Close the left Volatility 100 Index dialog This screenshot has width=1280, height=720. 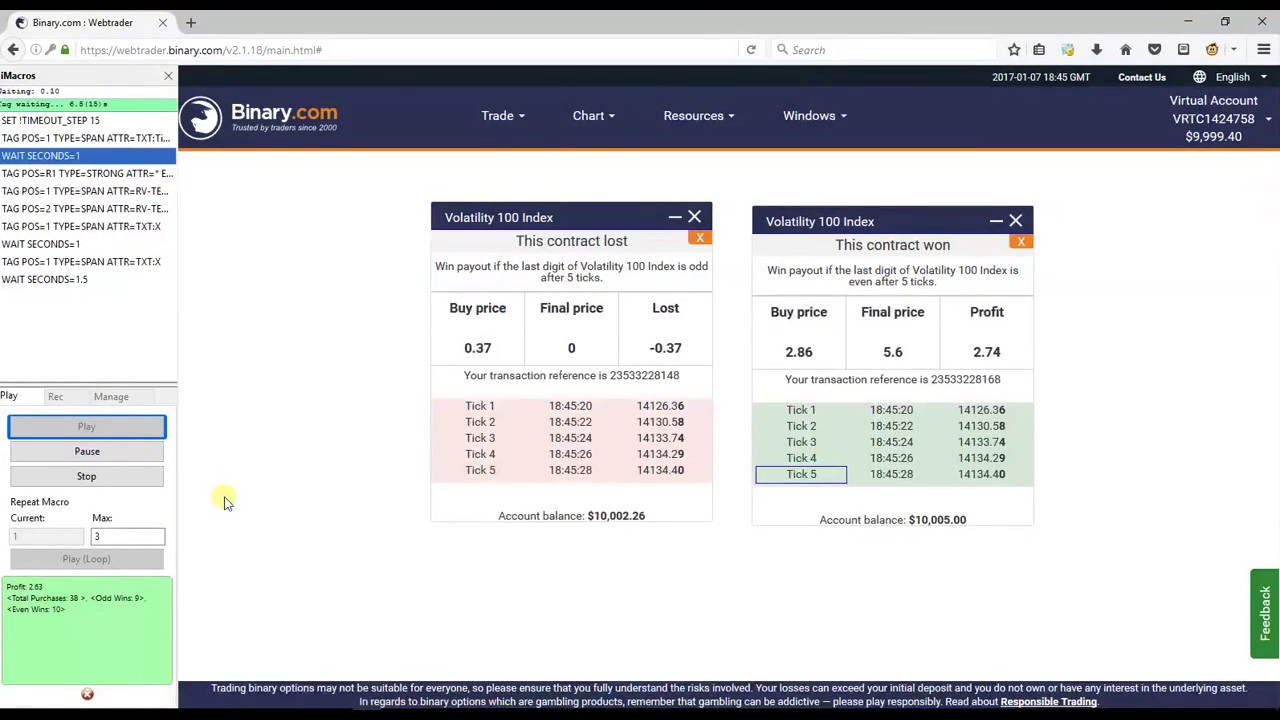694,217
